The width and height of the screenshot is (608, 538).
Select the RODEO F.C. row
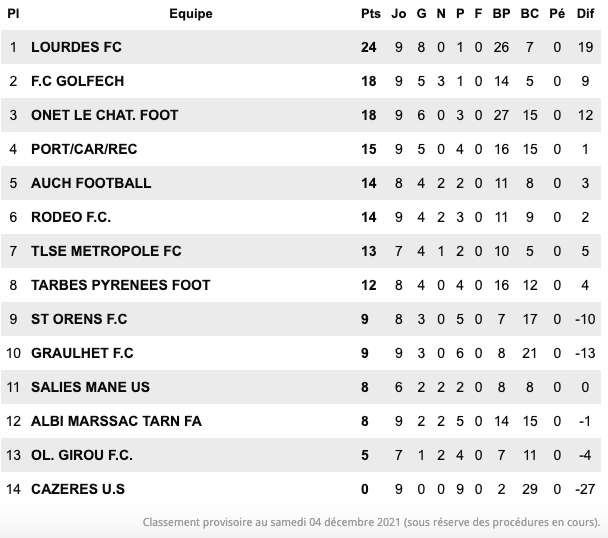click(x=72, y=217)
